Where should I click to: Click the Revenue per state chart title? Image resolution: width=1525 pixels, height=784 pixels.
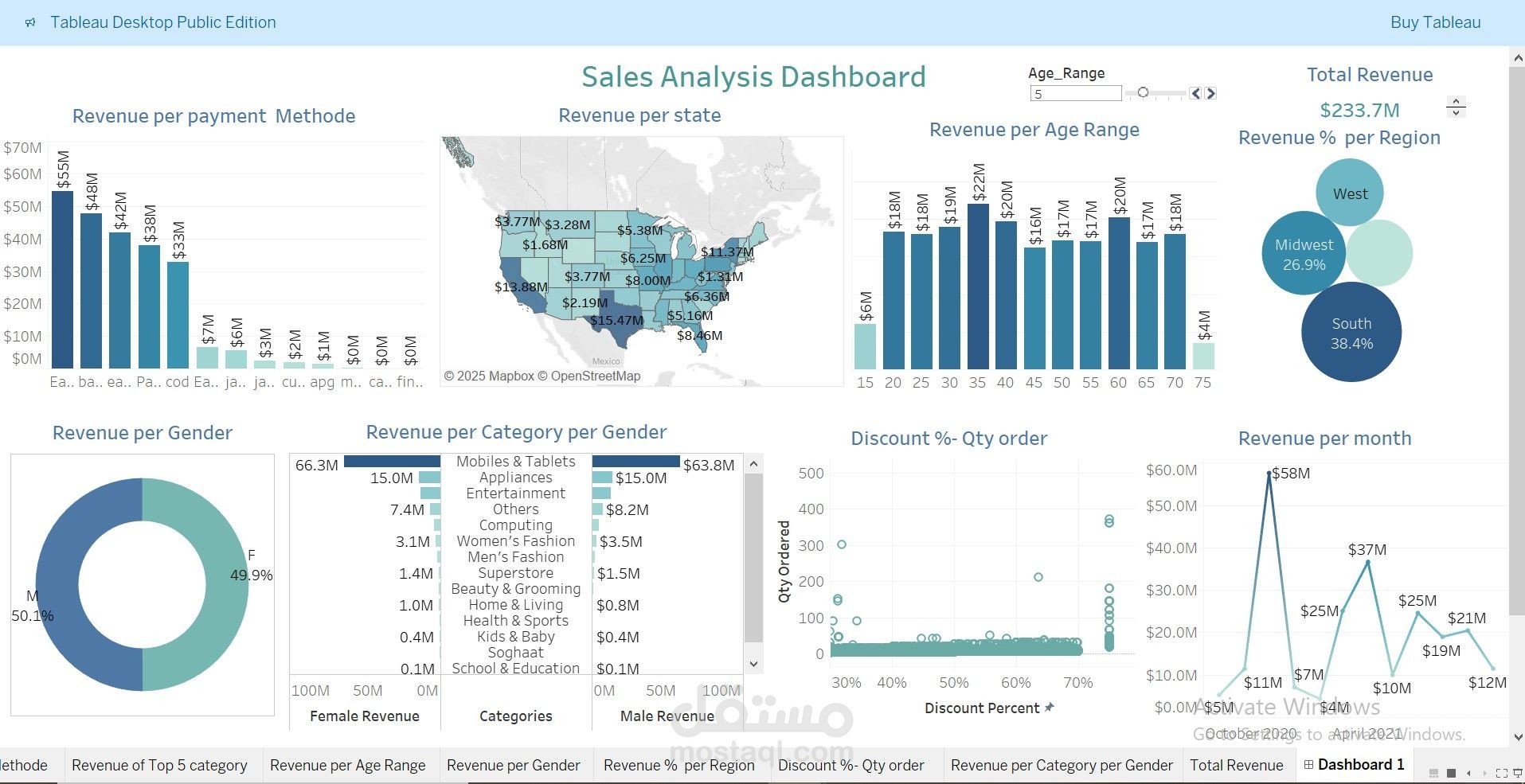(639, 115)
